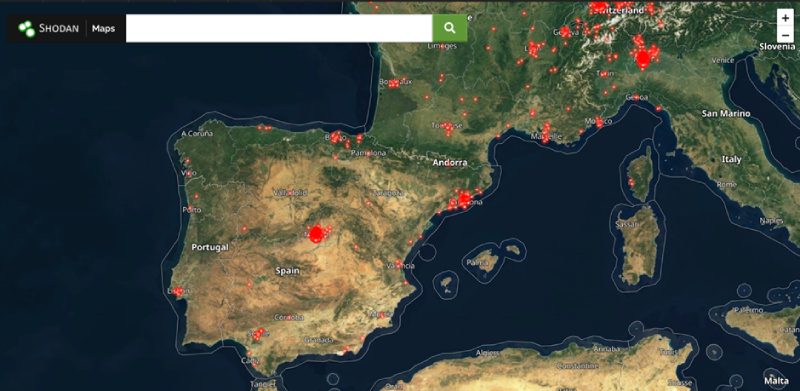The image size is (800, 391).
Task: Focus the map search input field
Action: coord(279,28)
